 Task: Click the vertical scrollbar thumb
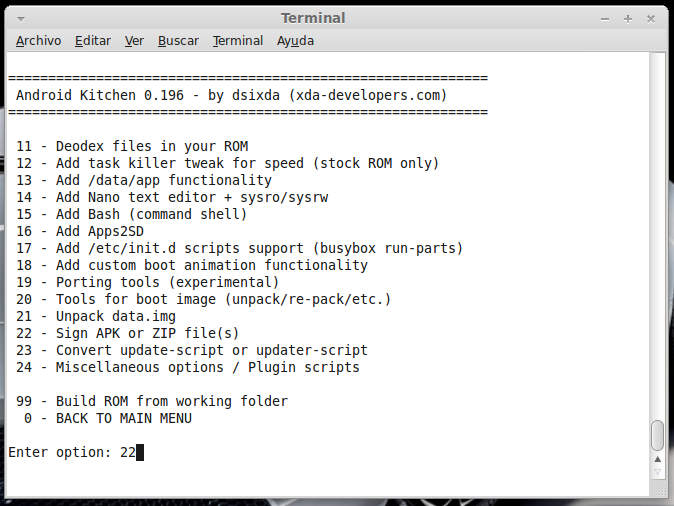pyautogui.click(x=657, y=435)
